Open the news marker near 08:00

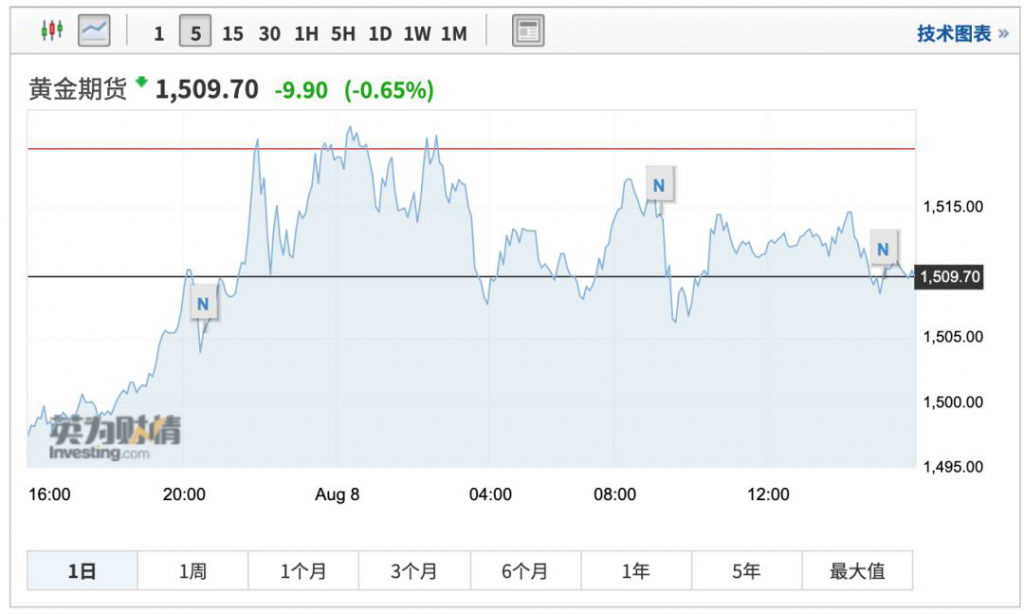click(658, 185)
